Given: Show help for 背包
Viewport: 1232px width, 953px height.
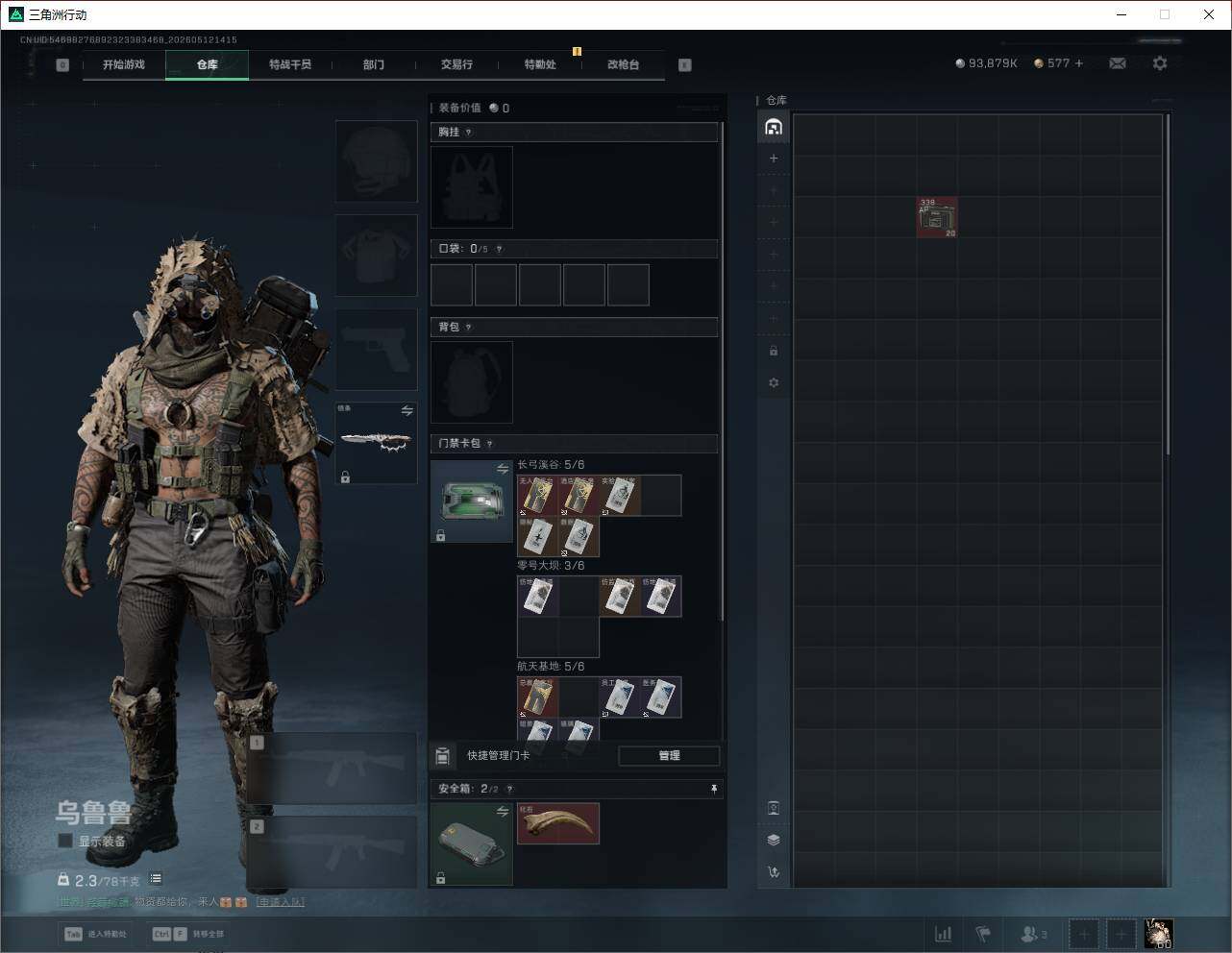Looking at the screenshot, I should (468, 327).
